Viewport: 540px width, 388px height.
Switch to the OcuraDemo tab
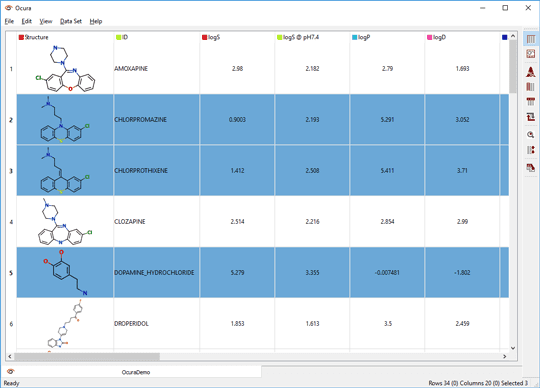click(x=136, y=372)
